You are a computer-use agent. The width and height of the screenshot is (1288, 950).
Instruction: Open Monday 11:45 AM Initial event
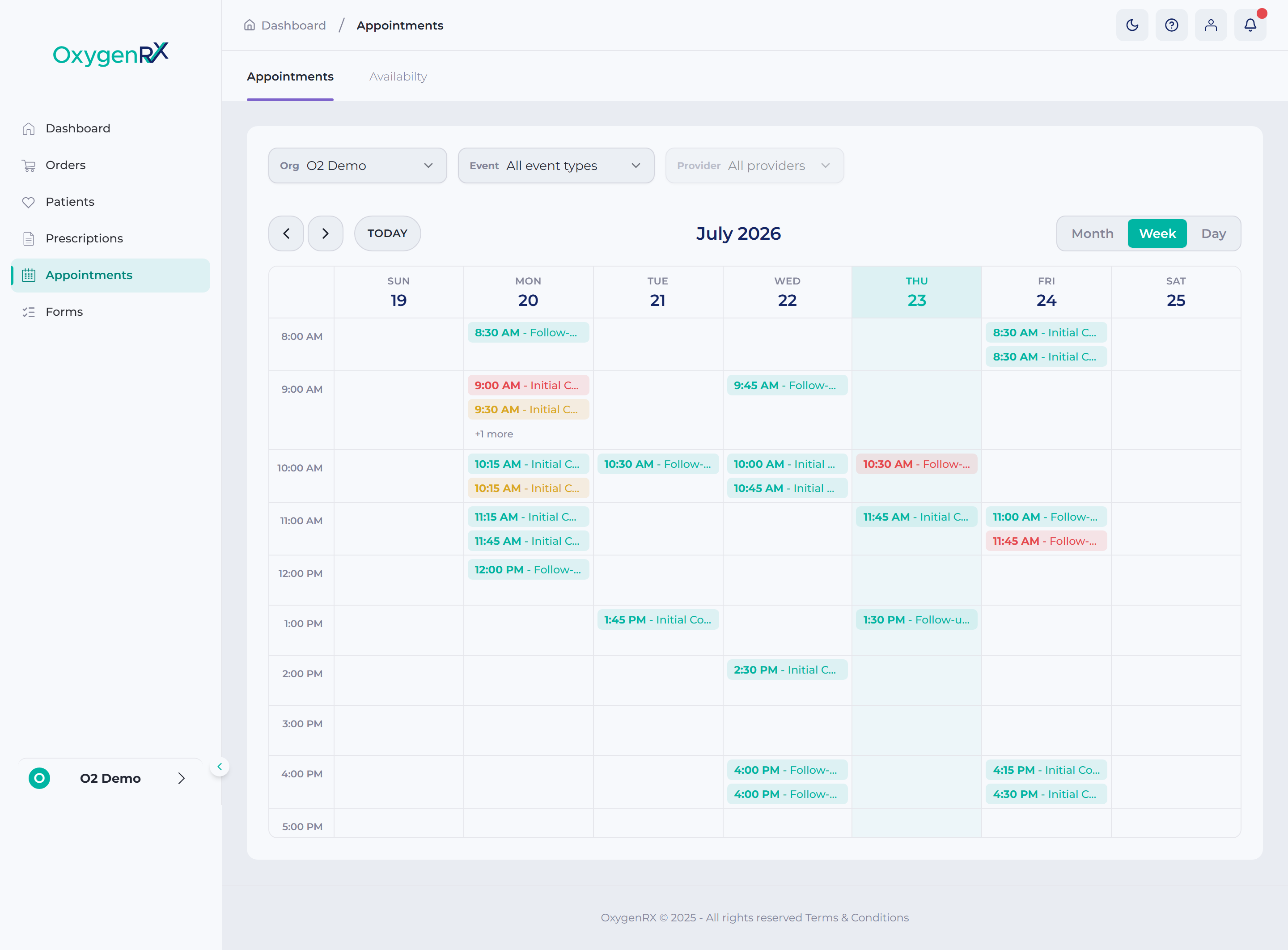528,541
